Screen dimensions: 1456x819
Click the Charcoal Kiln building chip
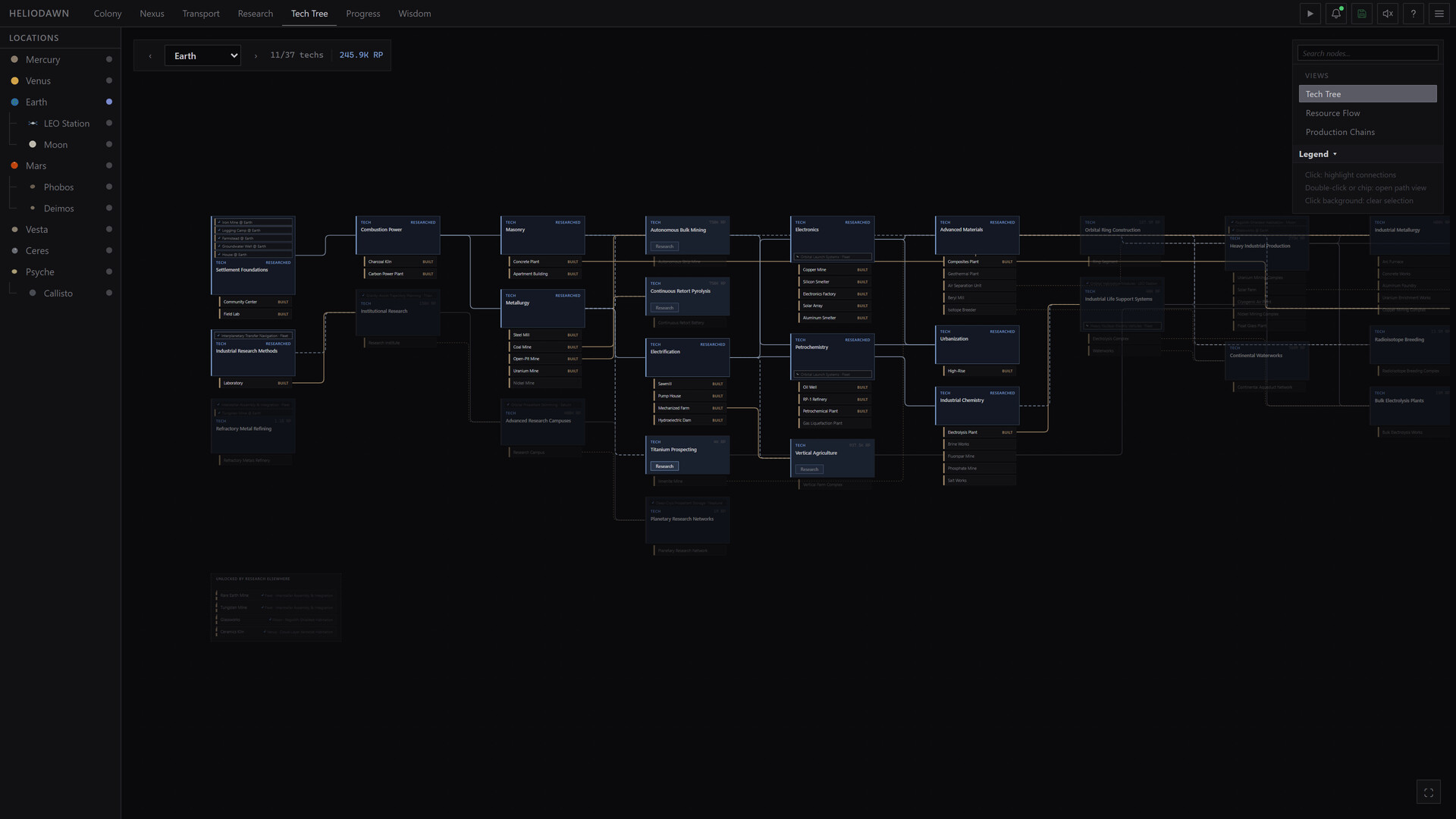coord(400,262)
